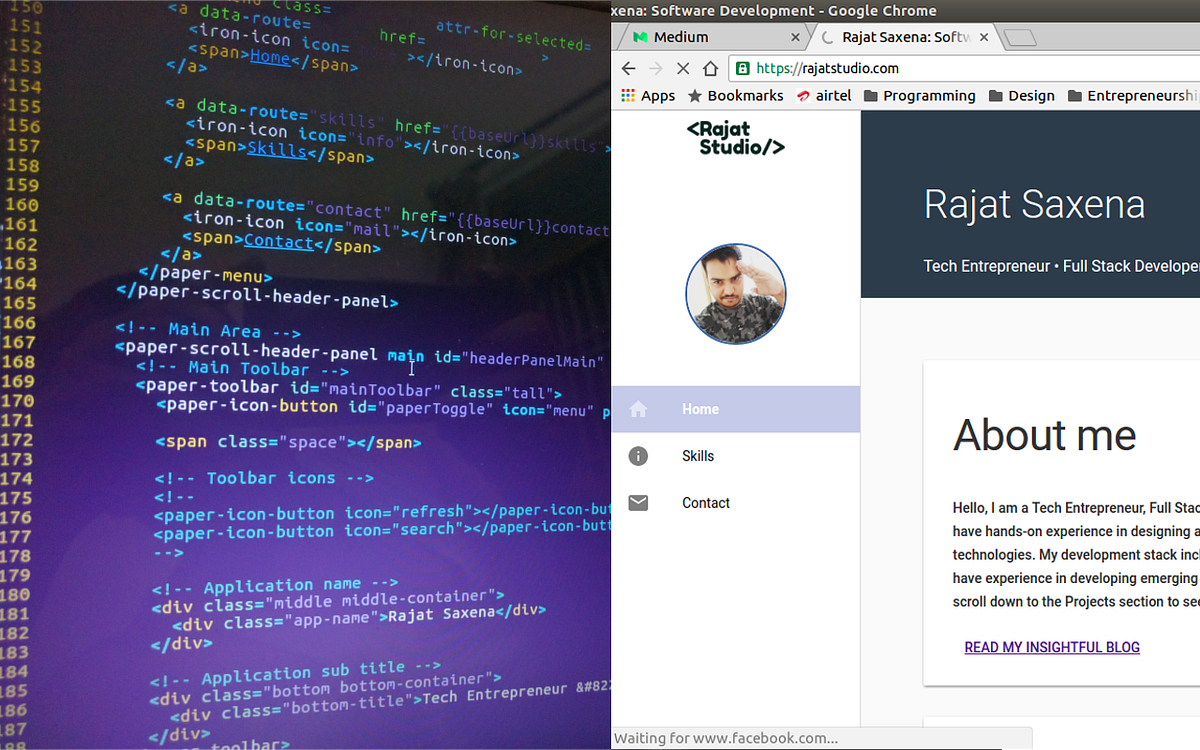Click the Medium favicon on its tab
This screenshot has height=750, width=1200.
point(638,36)
